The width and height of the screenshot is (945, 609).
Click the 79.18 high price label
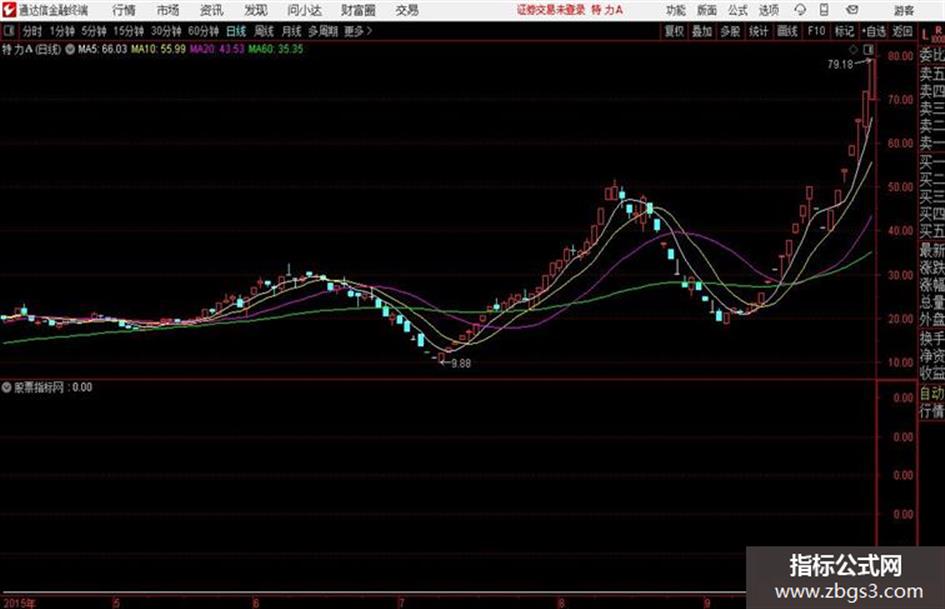[840, 64]
